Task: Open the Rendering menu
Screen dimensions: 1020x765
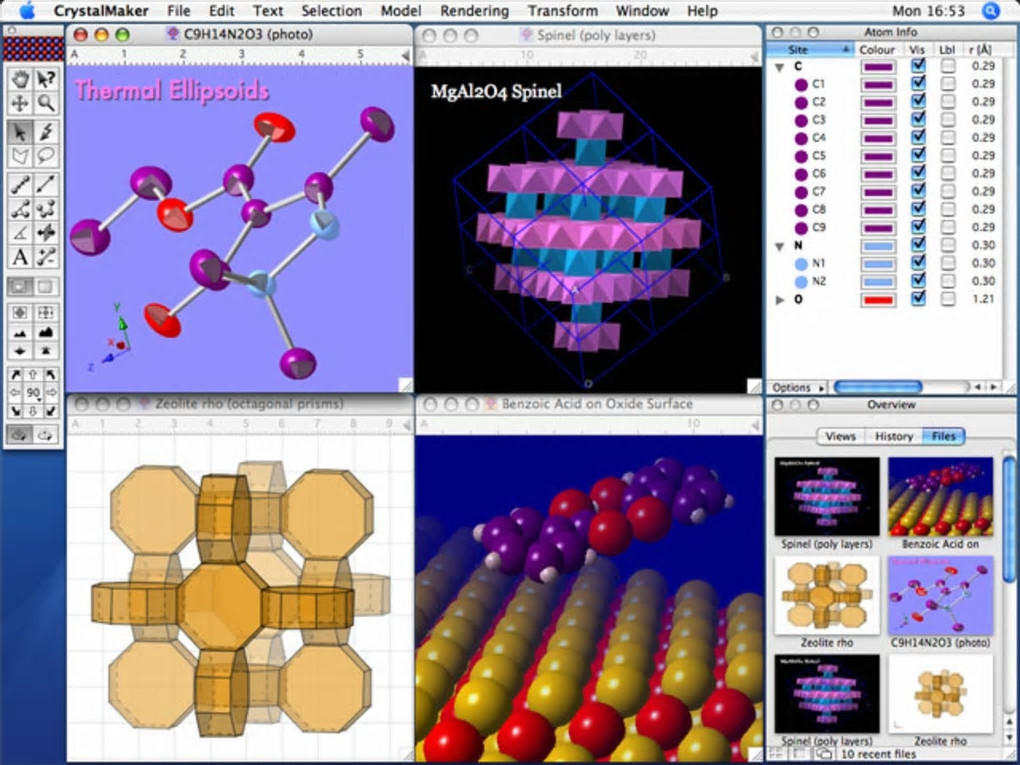Action: (474, 11)
